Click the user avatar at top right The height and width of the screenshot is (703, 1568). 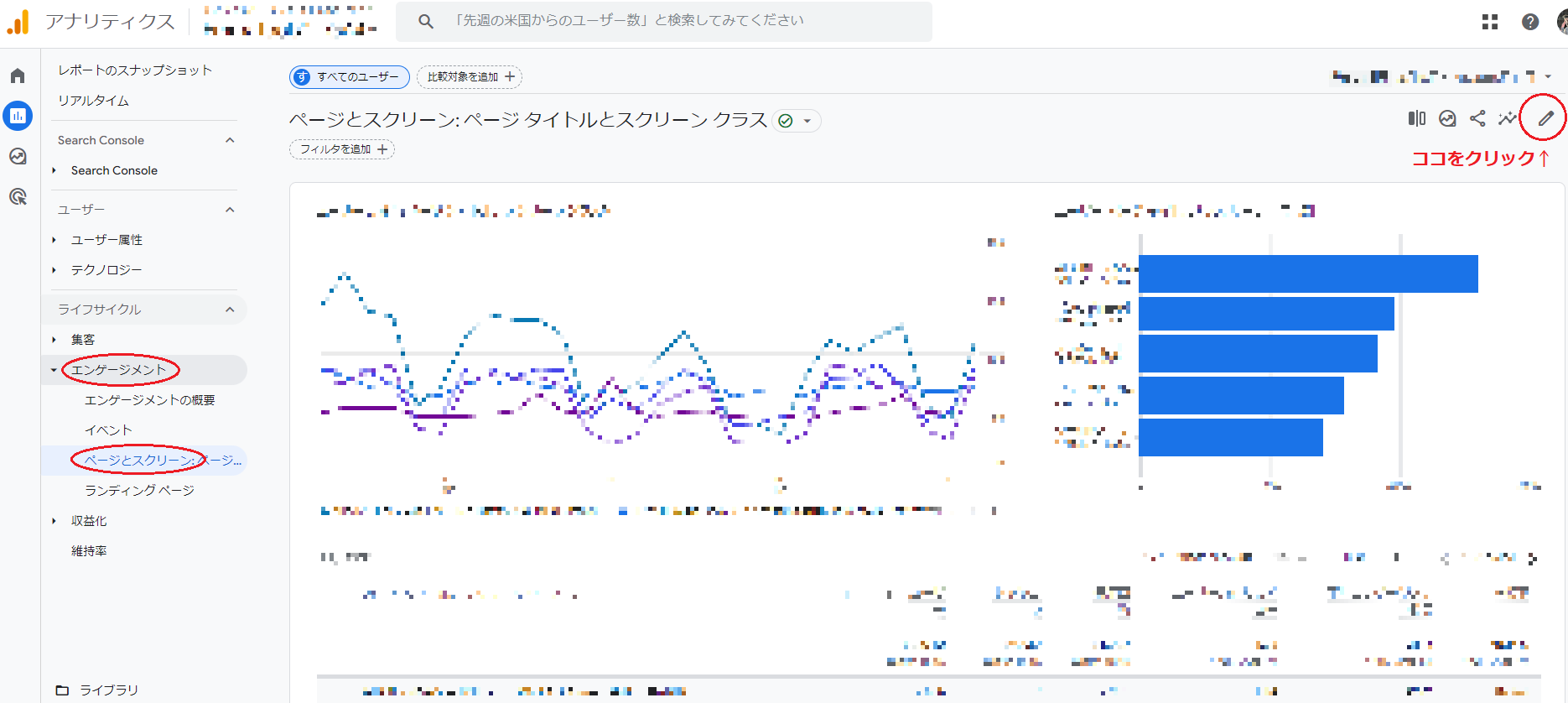pyautogui.click(x=1562, y=22)
